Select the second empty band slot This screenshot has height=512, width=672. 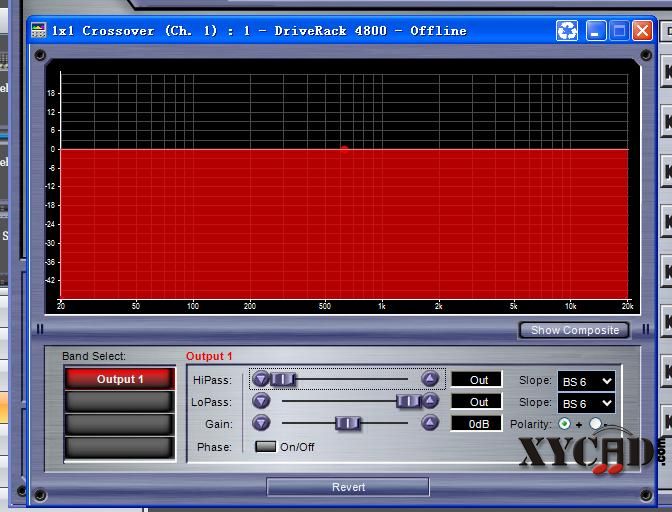pos(120,402)
